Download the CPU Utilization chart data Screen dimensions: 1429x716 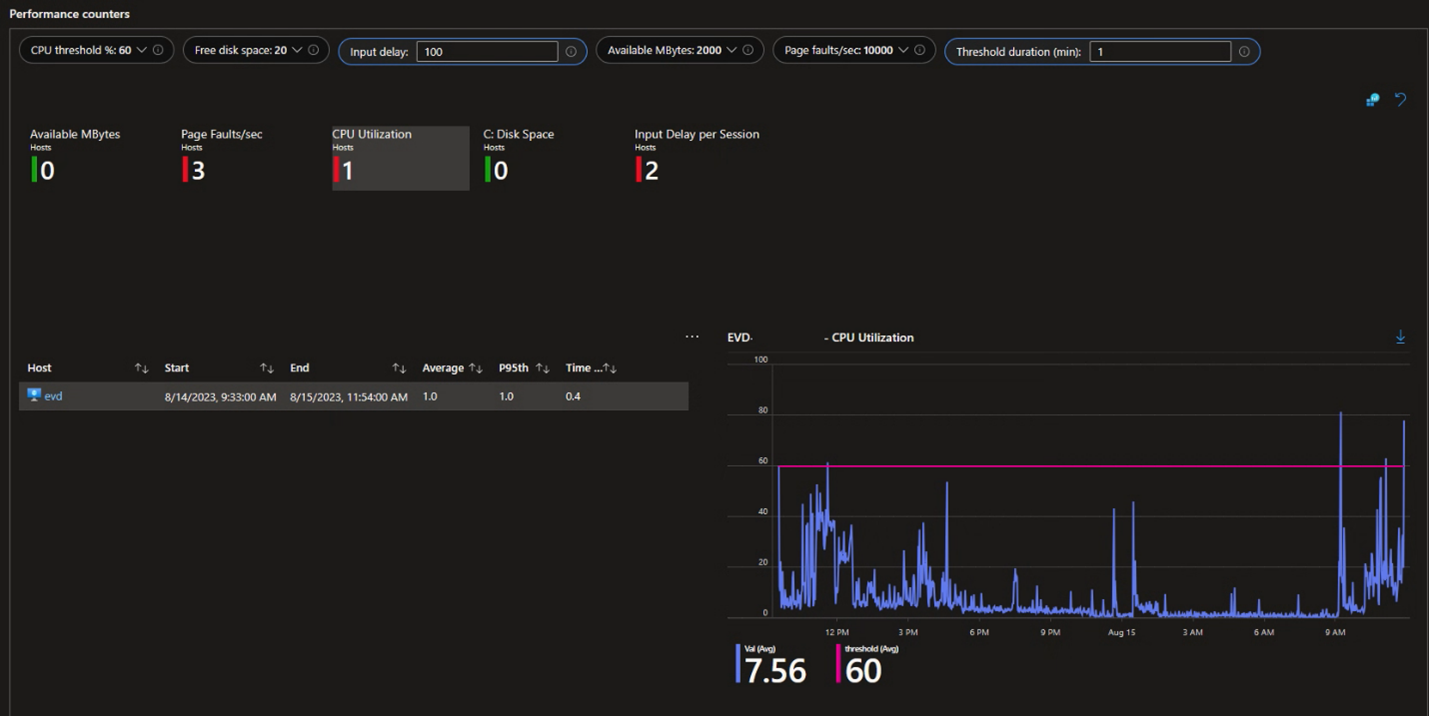point(1400,338)
